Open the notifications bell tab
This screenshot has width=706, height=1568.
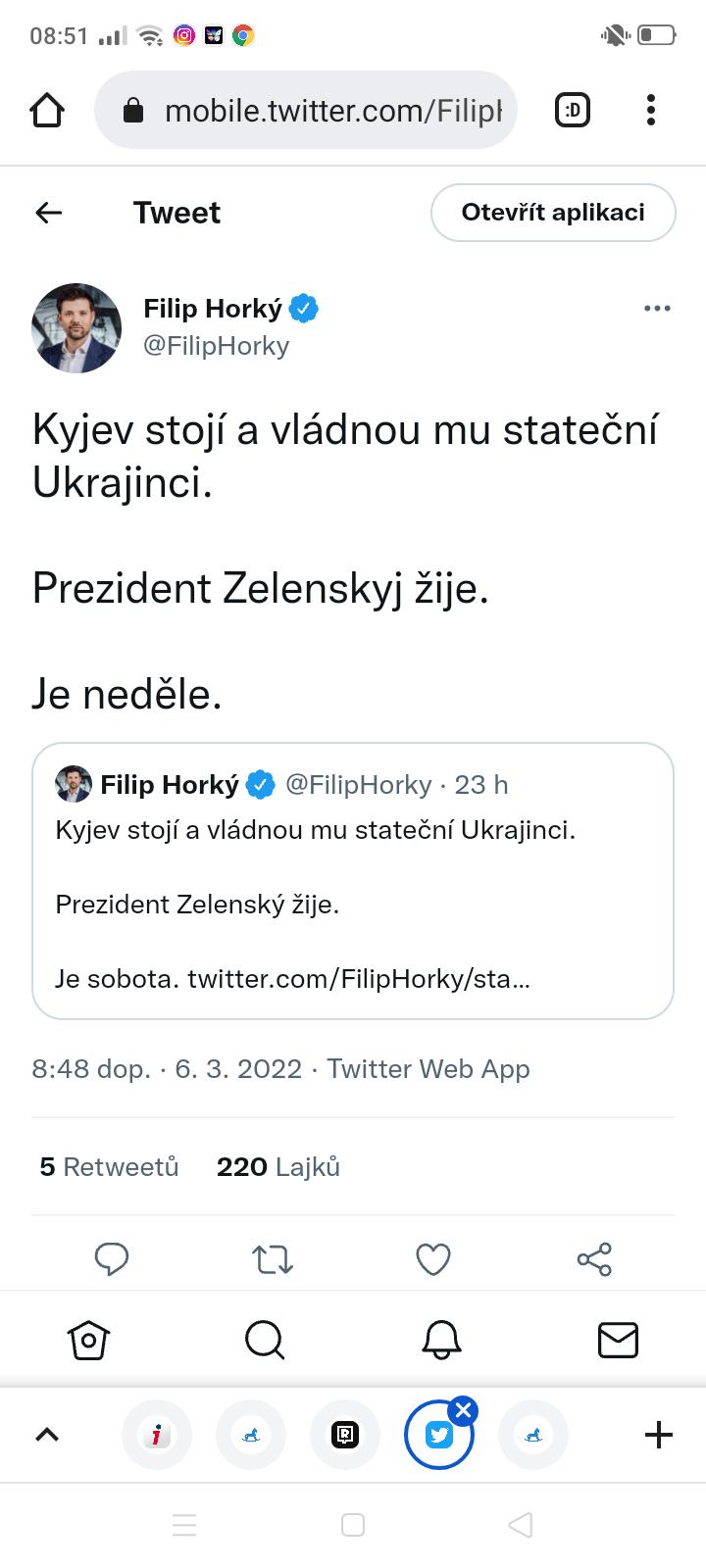click(x=441, y=1340)
